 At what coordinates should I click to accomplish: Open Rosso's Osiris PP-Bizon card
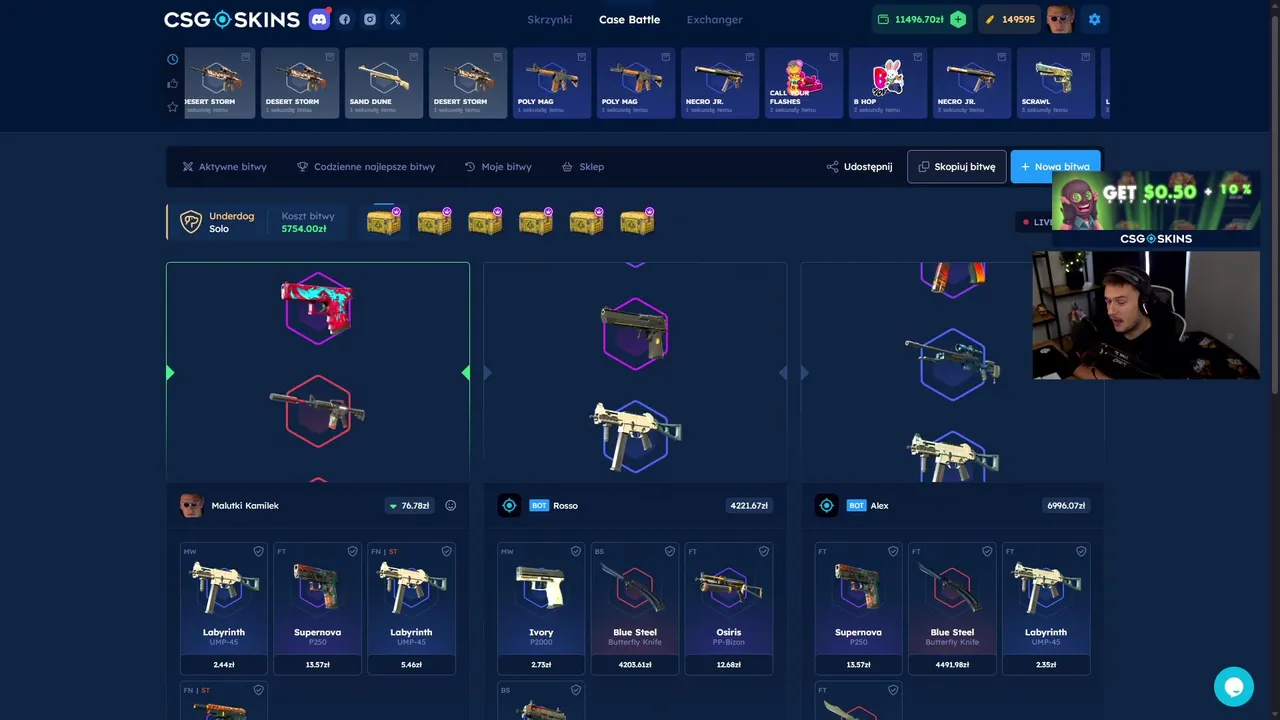click(728, 609)
